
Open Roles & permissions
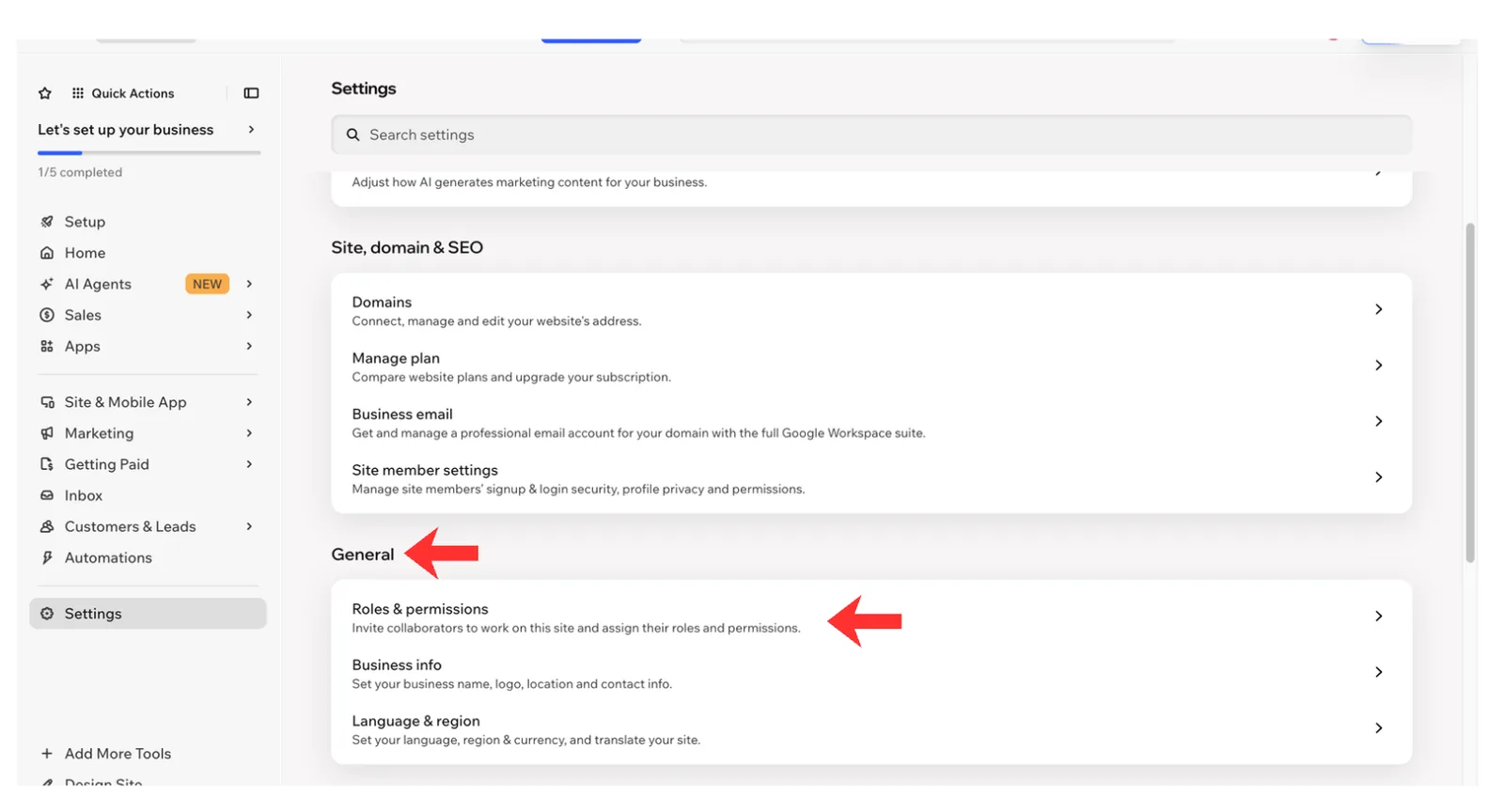tap(870, 617)
